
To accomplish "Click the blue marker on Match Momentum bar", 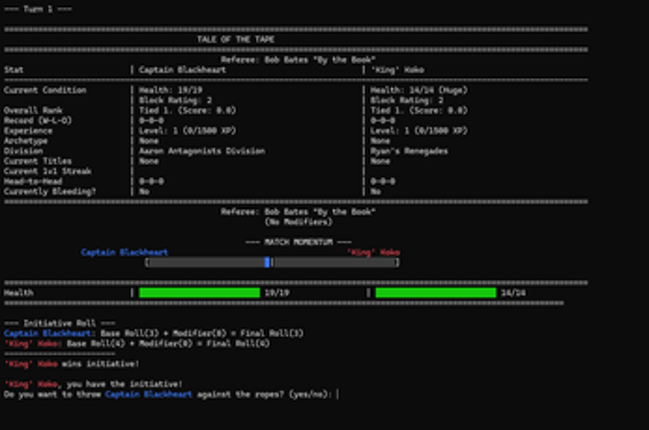I will pyautogui.click(x=267, y=263).
